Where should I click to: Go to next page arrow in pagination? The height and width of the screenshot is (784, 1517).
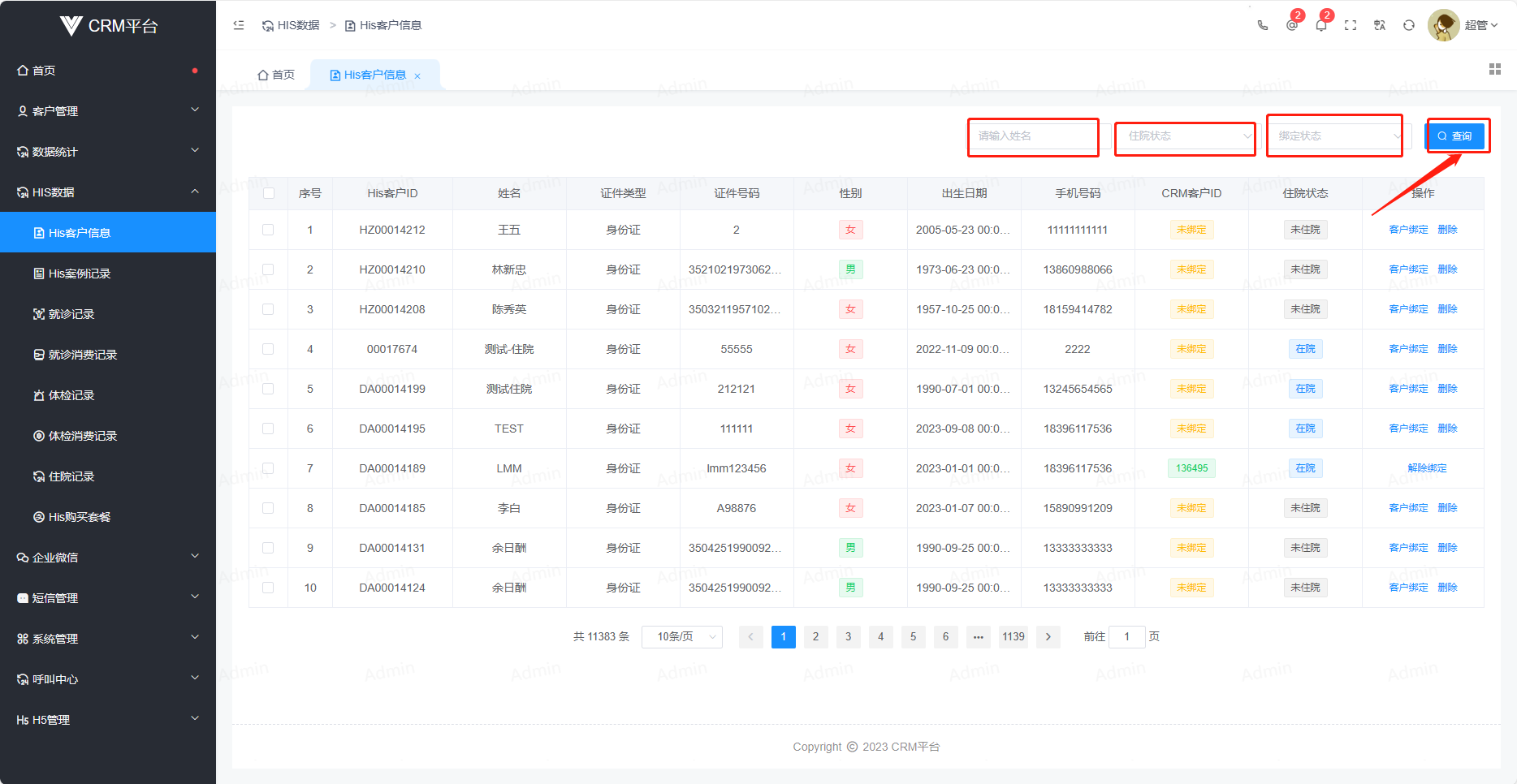point(1048,636)
